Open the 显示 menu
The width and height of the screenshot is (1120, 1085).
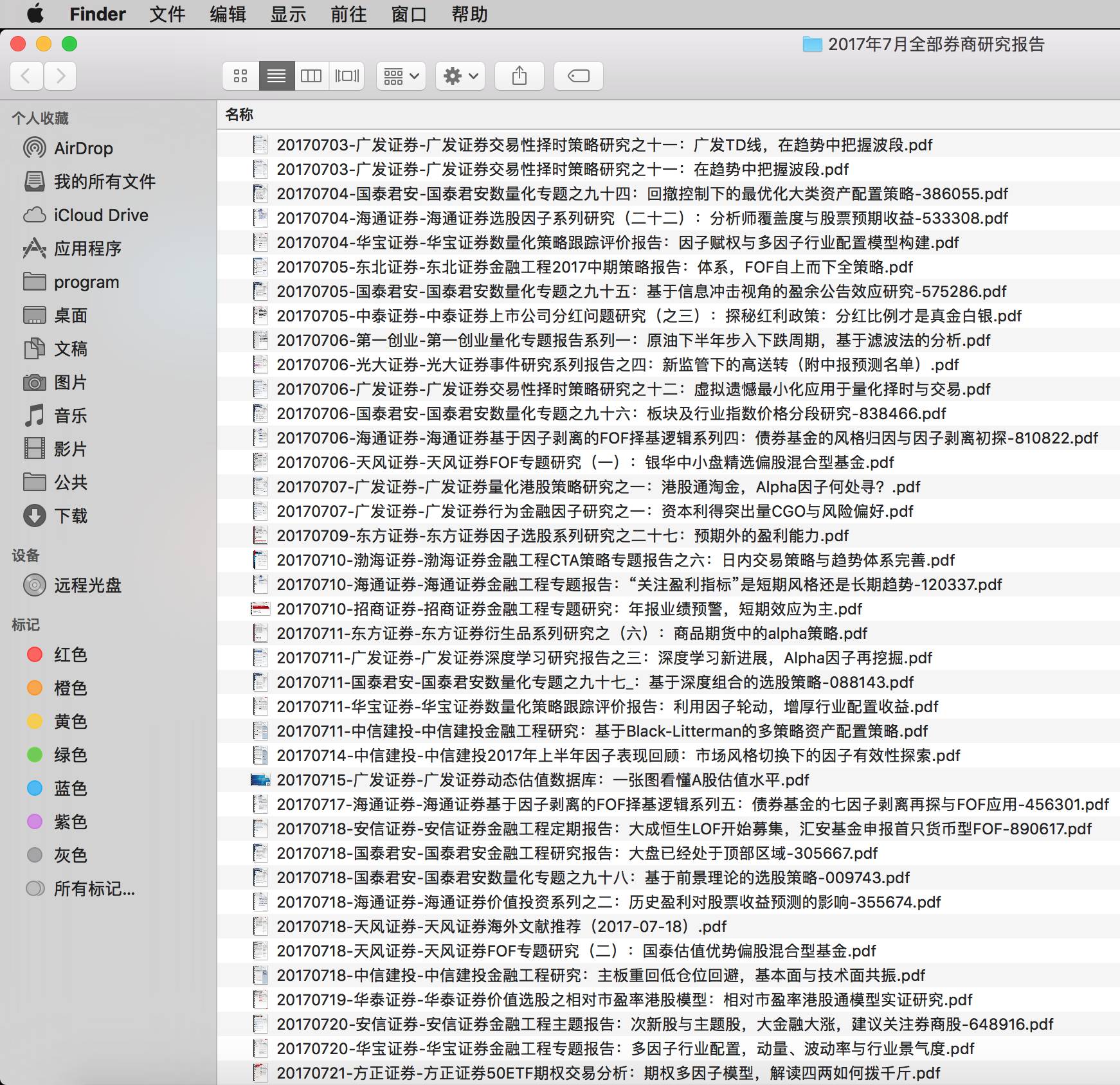pyautogui.click(x=288, y=14)
